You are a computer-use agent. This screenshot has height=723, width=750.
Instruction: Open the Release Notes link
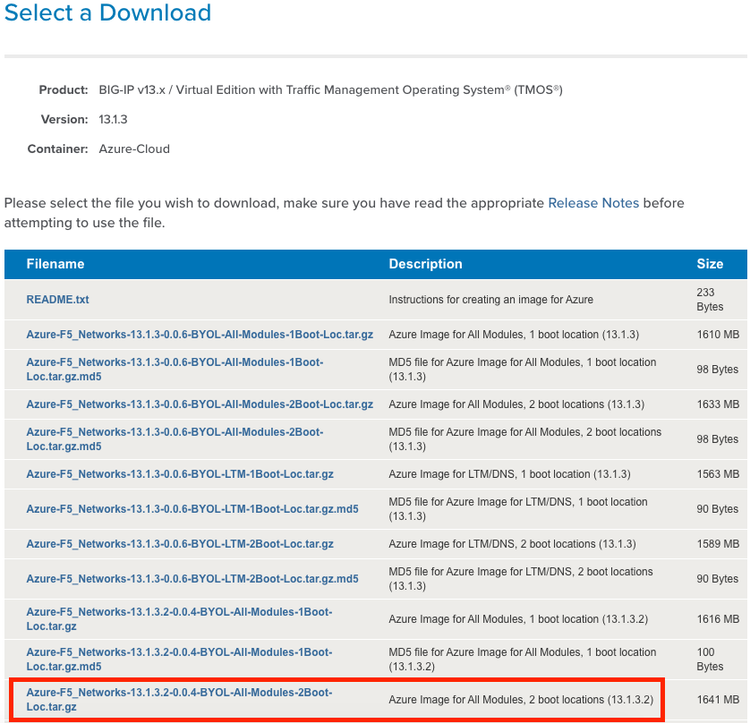(x=593, y=203)
